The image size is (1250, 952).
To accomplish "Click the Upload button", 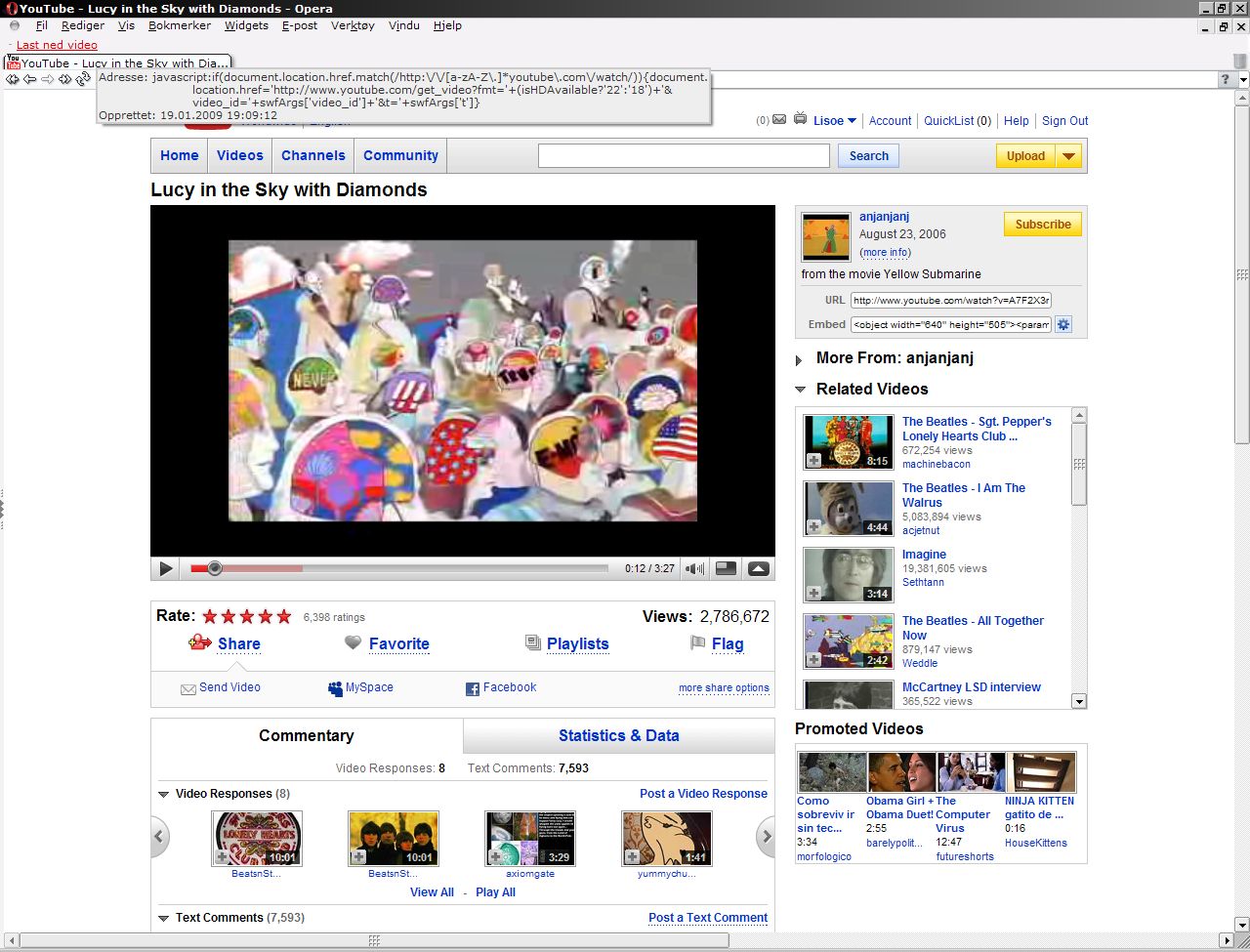I will 1025,155.
